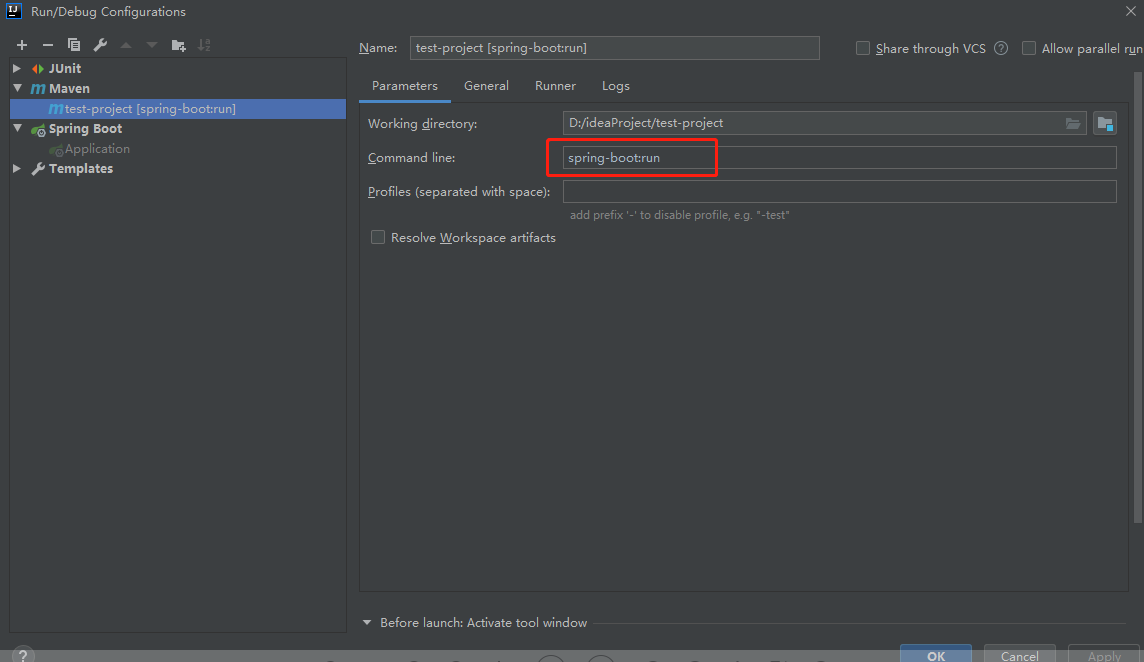The height and width of the screenshot is (662, 1144).
Task: Enable Share through VCS checkbox
Action: click(862, 48)
